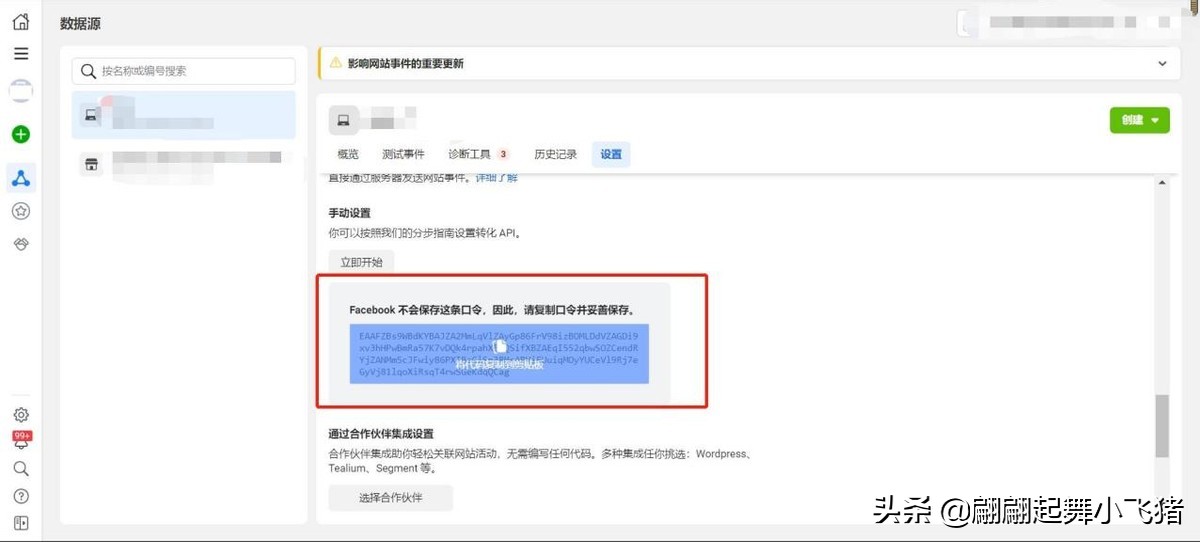Click the 通过合作伙伴集成设置 heading
The width and height of the screenshot is (1200, 542).
coord(381,434)
